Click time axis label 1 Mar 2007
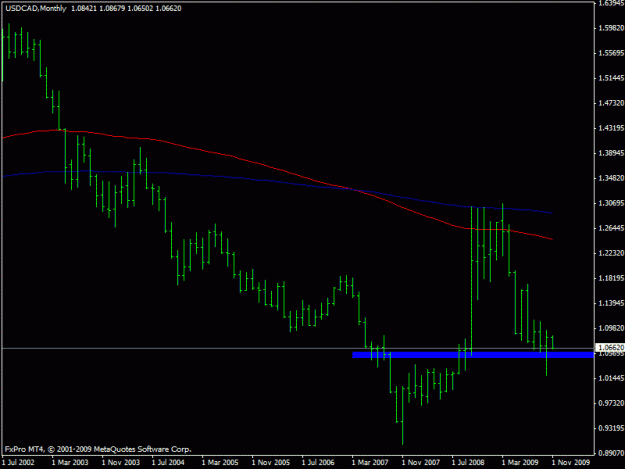The width and height of the screenshot is (625, 469). [x=370, y=463]
